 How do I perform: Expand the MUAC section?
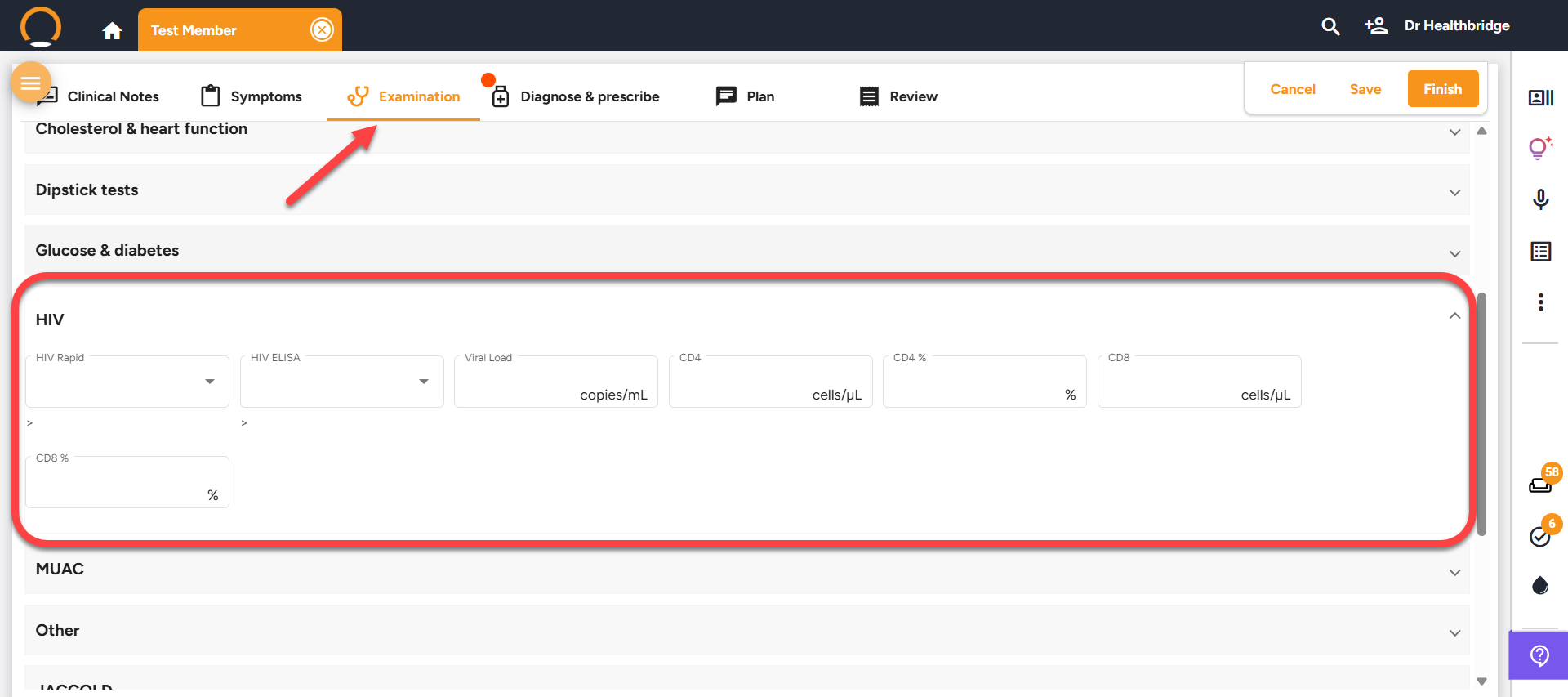coord(746,570)
